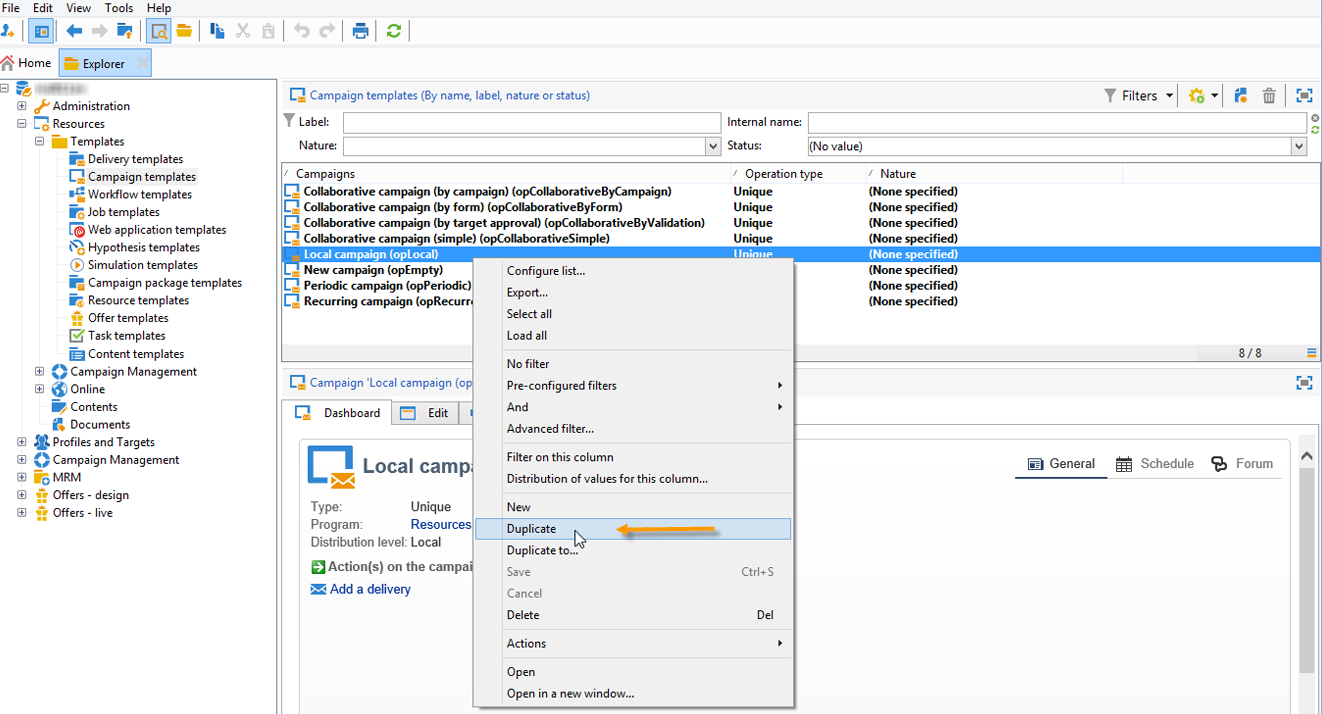Toggle the list/detail search view button

[159, 31]
